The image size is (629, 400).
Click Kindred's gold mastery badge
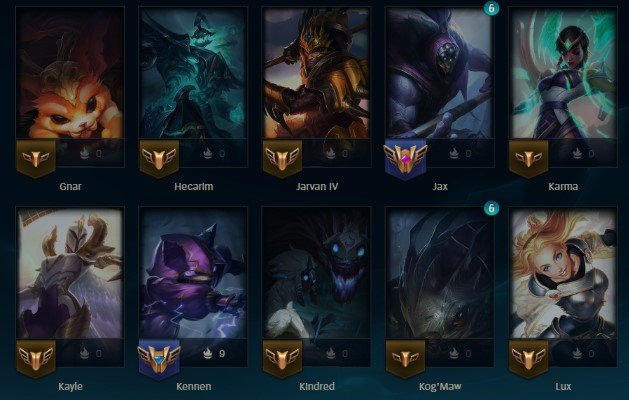tap(282, 359)
